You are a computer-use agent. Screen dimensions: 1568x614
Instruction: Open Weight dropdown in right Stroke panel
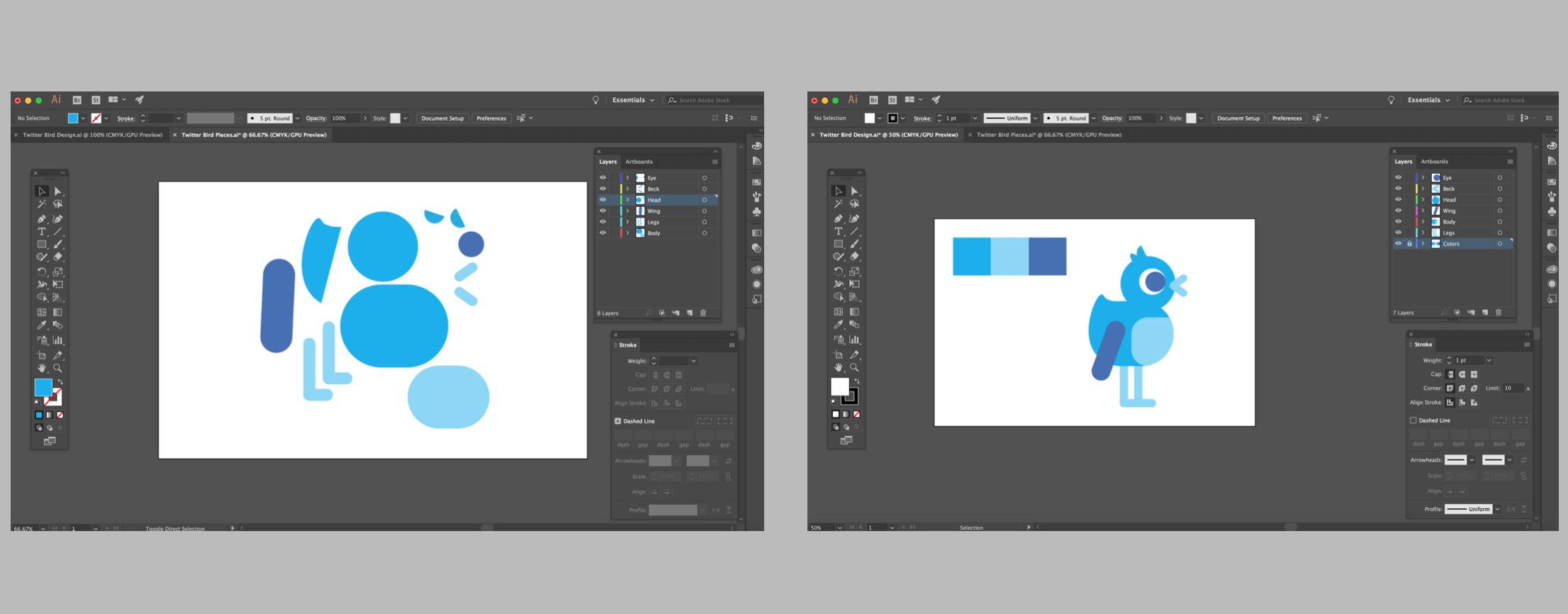coord(1489,360)
